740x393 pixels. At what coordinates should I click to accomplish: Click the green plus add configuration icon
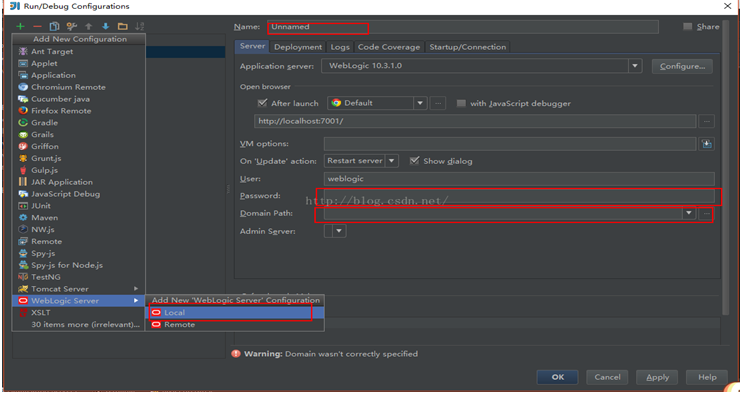pos(20,26)
